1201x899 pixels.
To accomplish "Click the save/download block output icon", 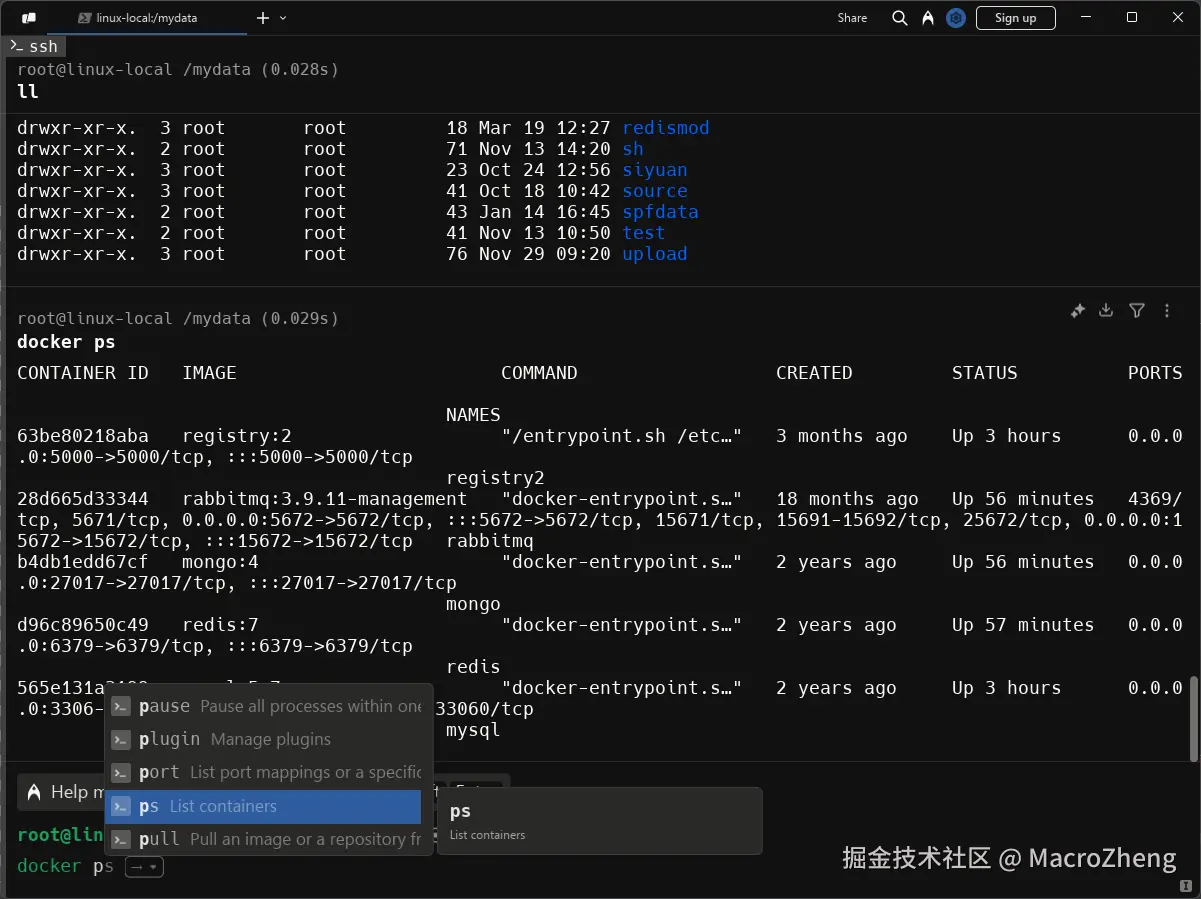I will coord(1106,311).
